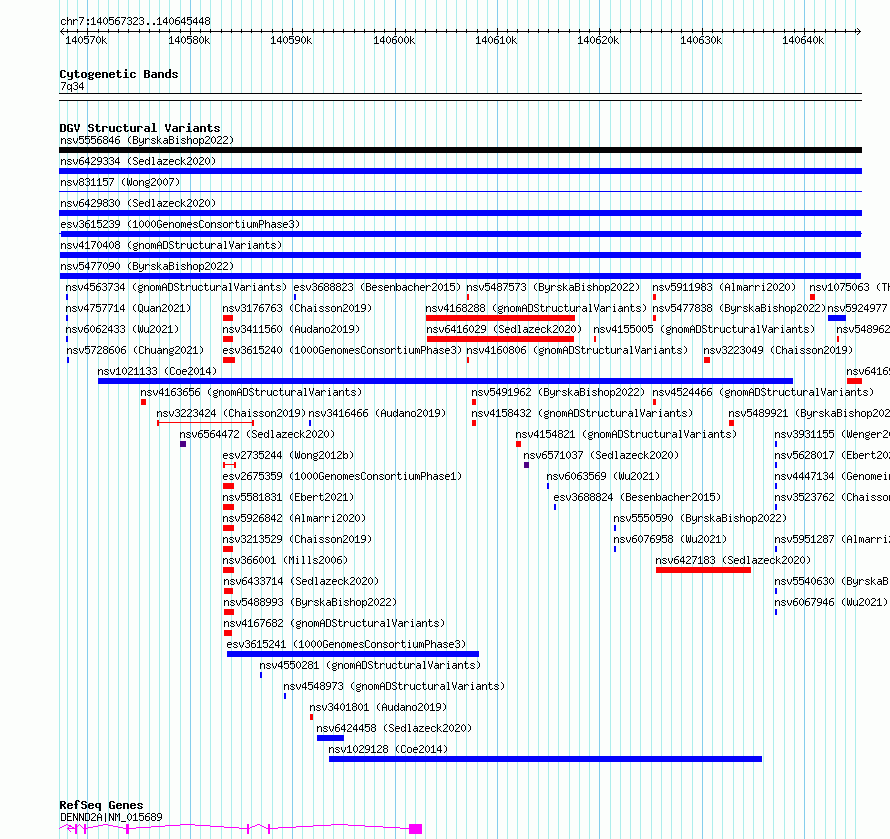Select the nsv4160806 (gnomADStructuralVariants) label

(x=577, y=350)
